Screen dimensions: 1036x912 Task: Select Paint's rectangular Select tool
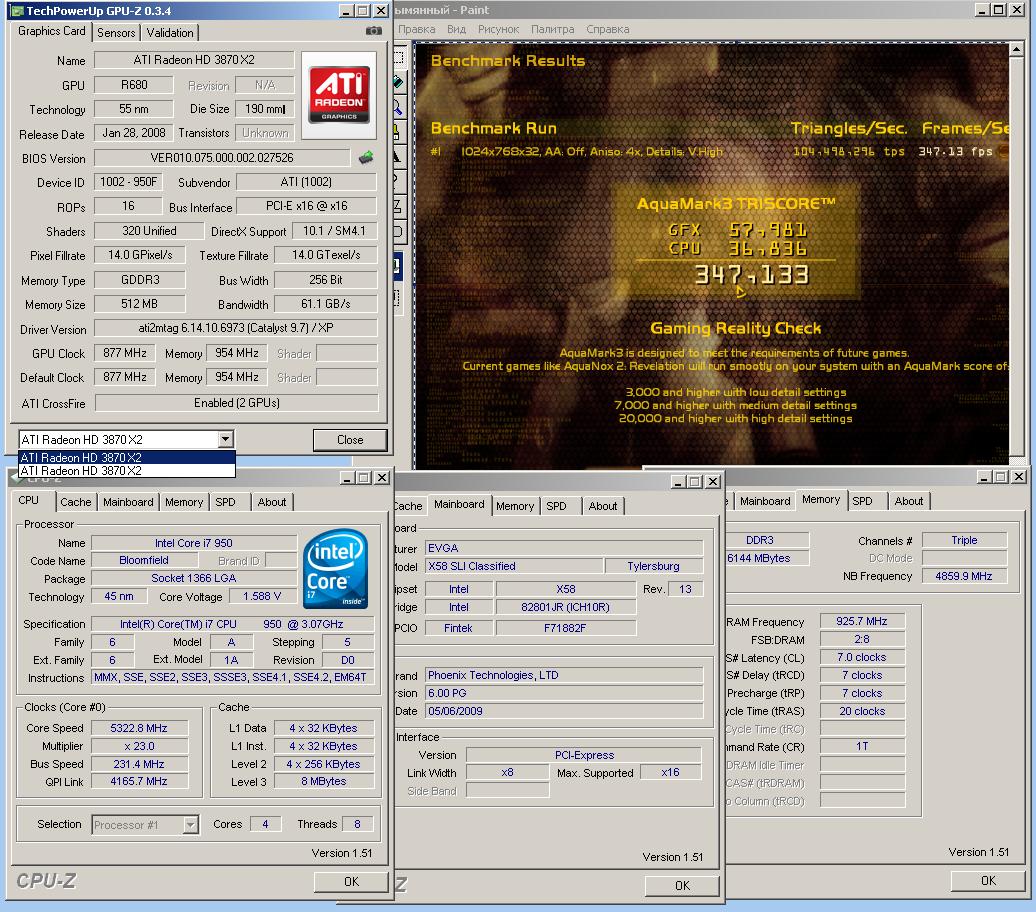pos(398,57)
